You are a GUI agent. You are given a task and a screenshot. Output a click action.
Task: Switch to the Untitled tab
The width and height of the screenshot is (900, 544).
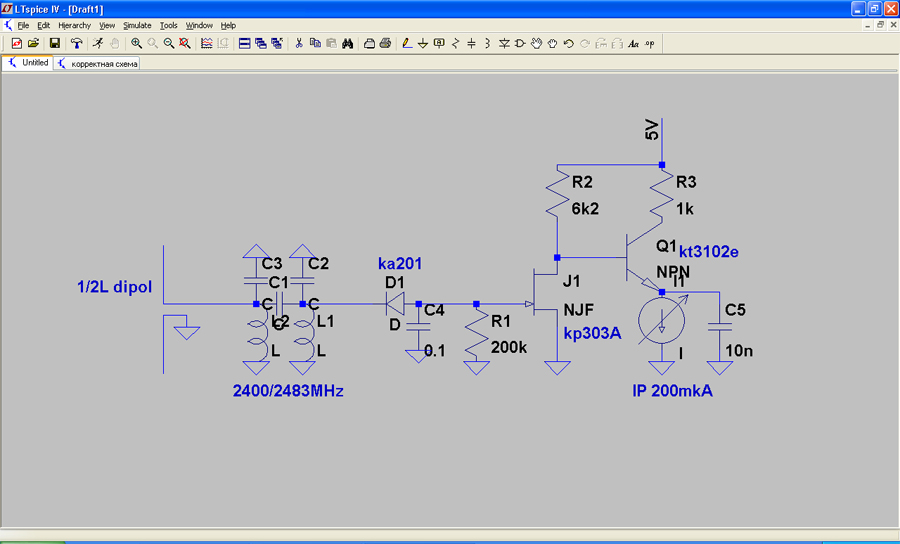click(28, 63)
